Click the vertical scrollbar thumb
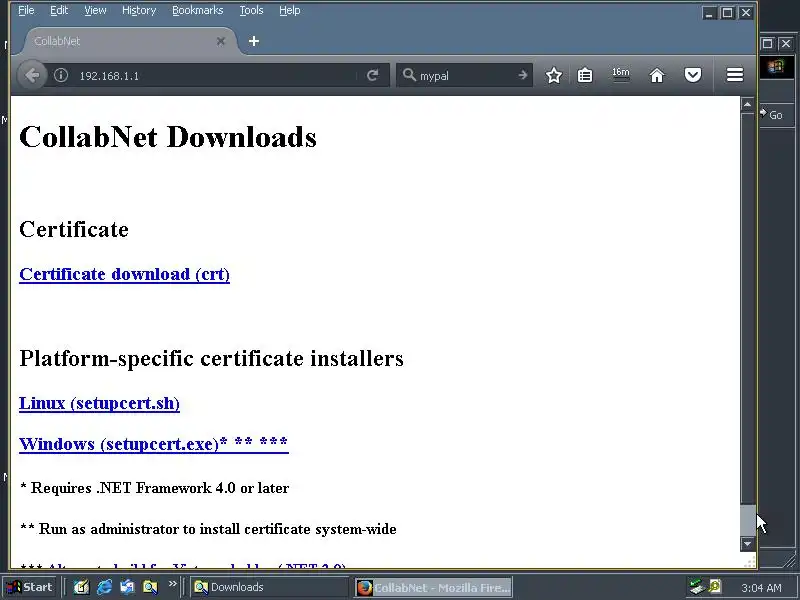 [x=747, y=520]
